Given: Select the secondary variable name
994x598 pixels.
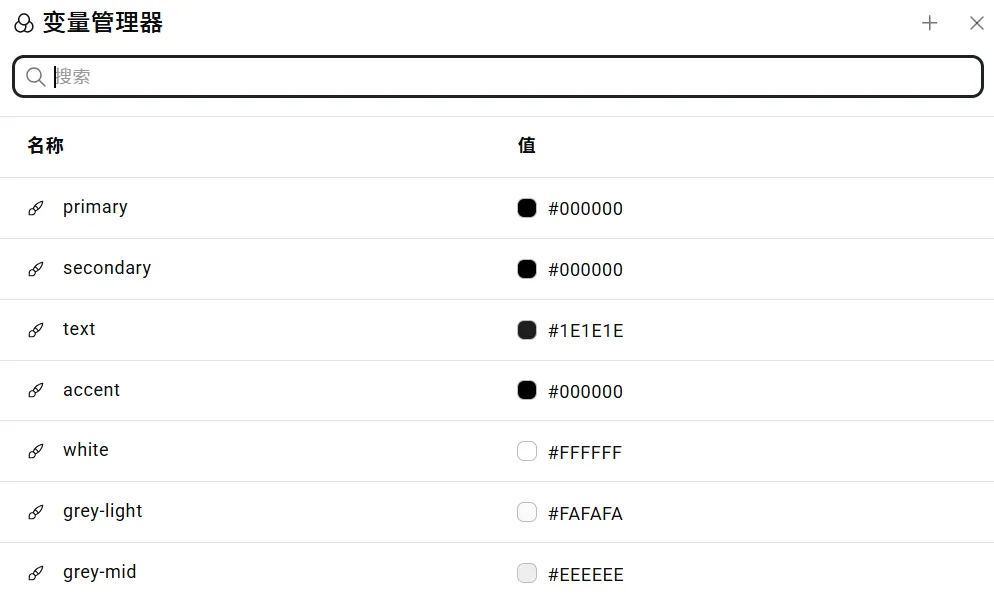Looking at the screenshot, I should coord(107,268).
